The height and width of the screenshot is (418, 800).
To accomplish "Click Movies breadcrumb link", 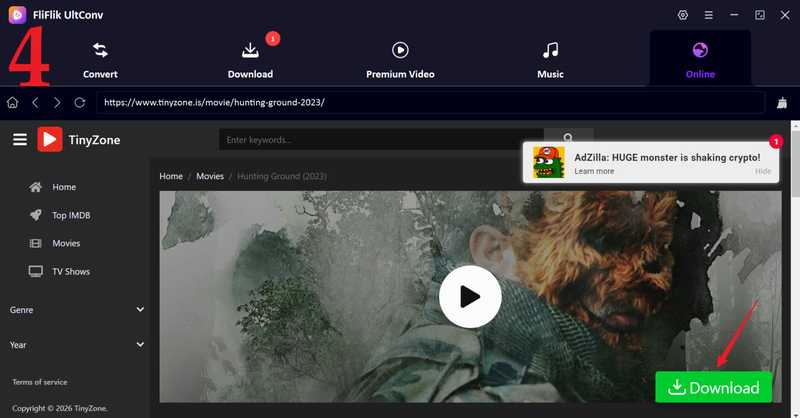I will point(210,176).
